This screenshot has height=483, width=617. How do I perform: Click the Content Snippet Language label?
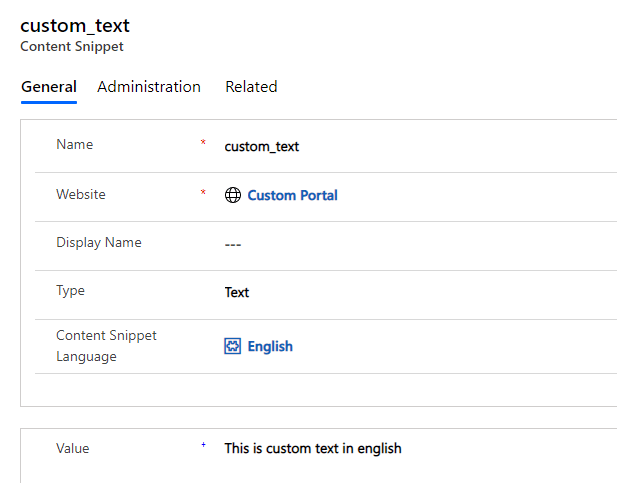coord(106,346)
